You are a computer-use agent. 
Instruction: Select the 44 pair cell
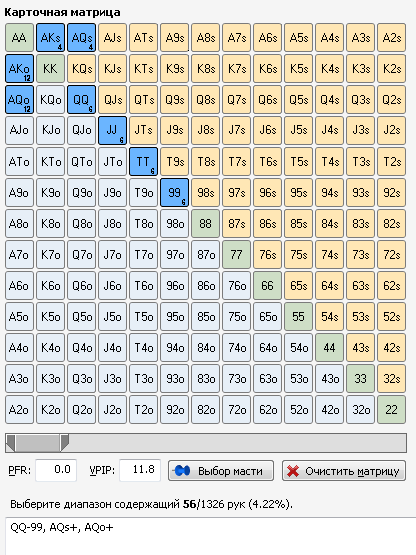(330, 348)
